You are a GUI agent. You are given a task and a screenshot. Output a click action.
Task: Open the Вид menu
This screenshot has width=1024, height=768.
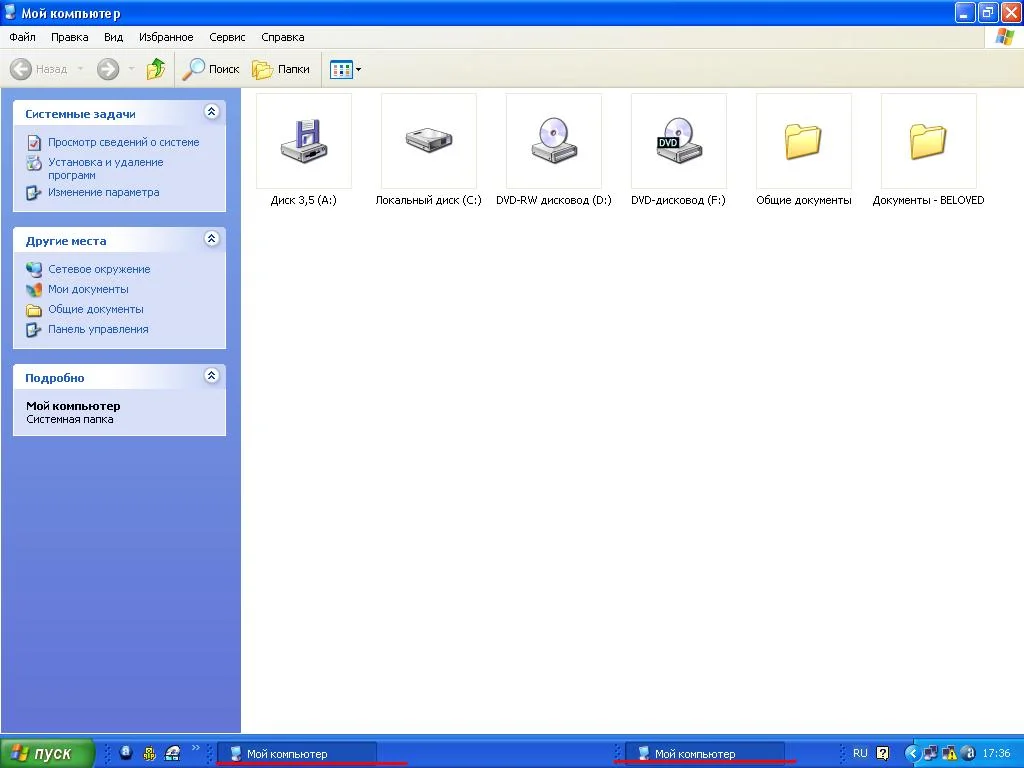point(114,37)
